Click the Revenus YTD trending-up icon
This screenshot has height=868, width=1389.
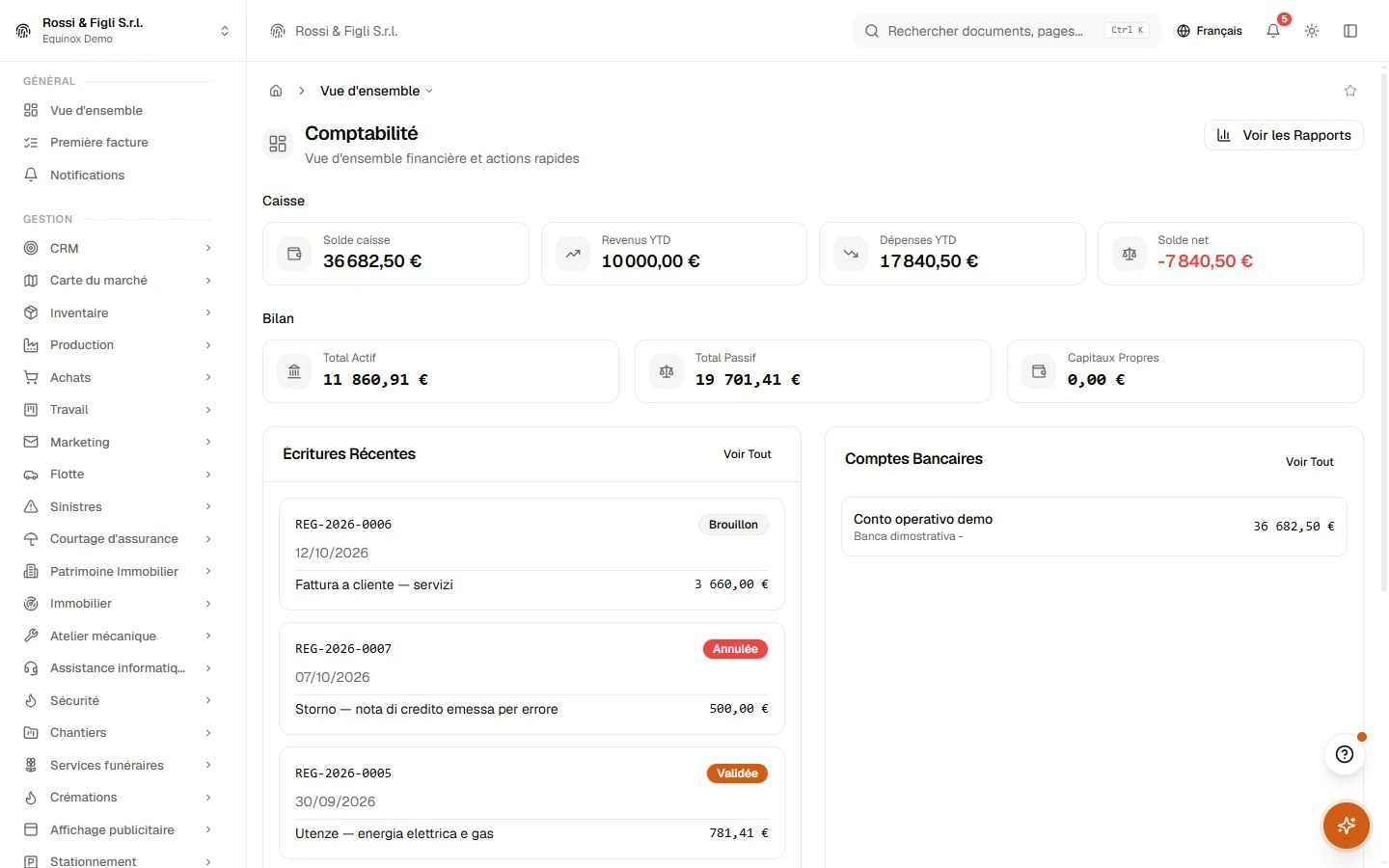(x=573, y=254)
